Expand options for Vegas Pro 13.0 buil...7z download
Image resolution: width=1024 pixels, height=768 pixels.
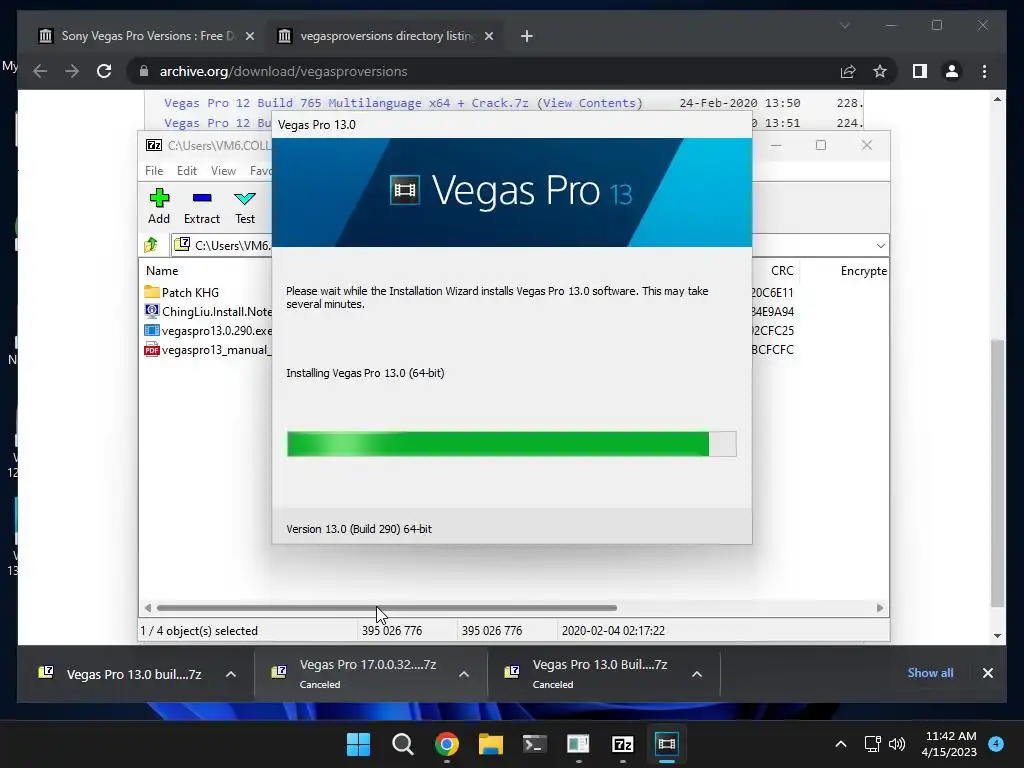point(231,674)
